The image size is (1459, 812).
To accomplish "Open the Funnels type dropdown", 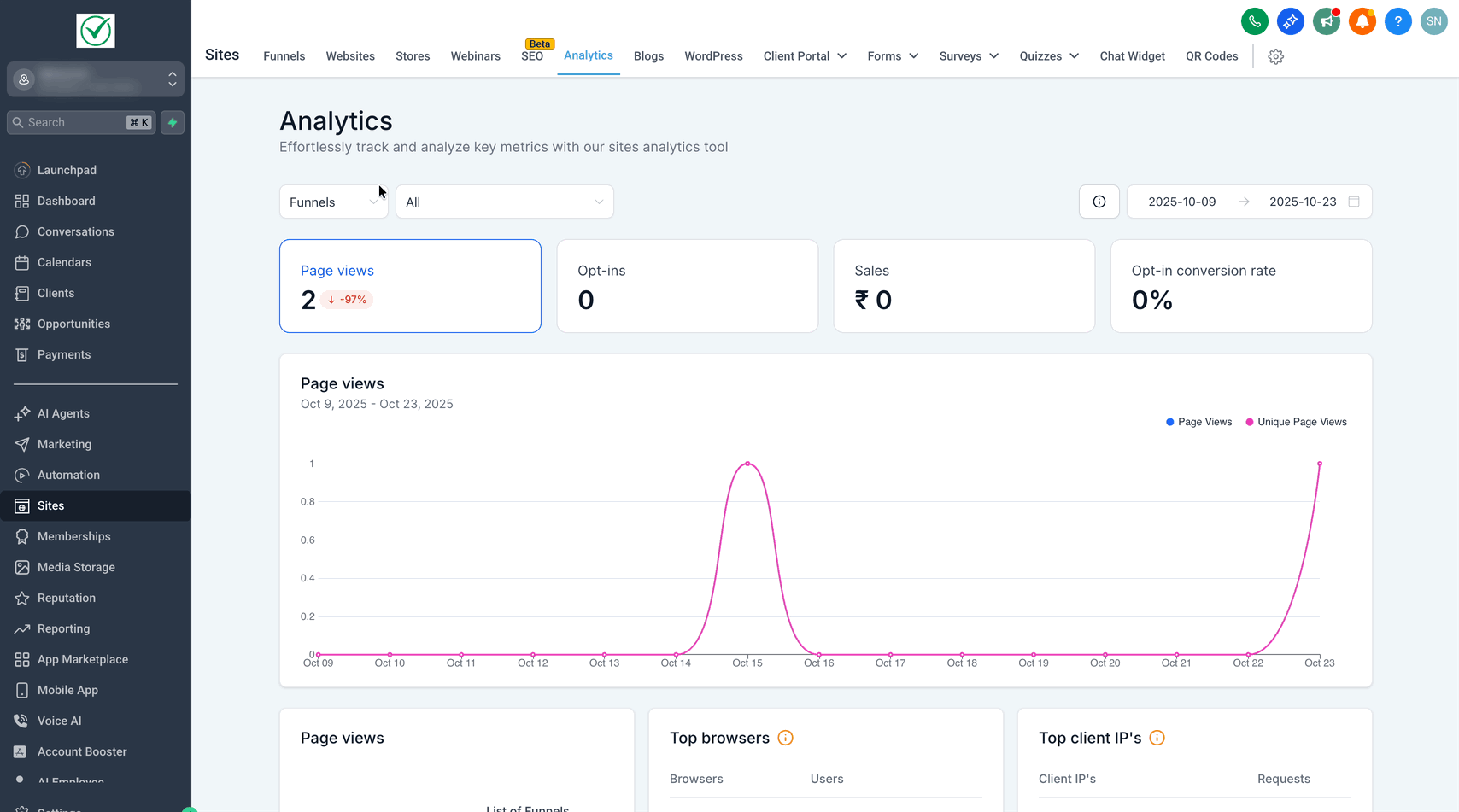I will tap(333, 202).
